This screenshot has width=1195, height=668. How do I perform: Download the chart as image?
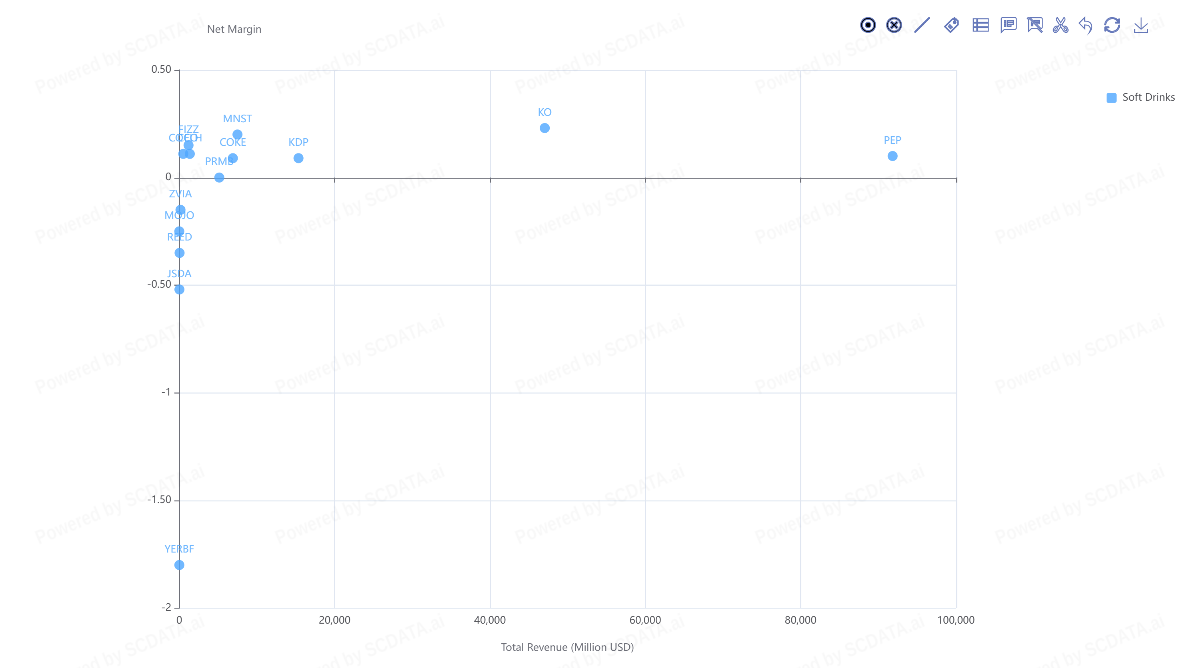1140,25
